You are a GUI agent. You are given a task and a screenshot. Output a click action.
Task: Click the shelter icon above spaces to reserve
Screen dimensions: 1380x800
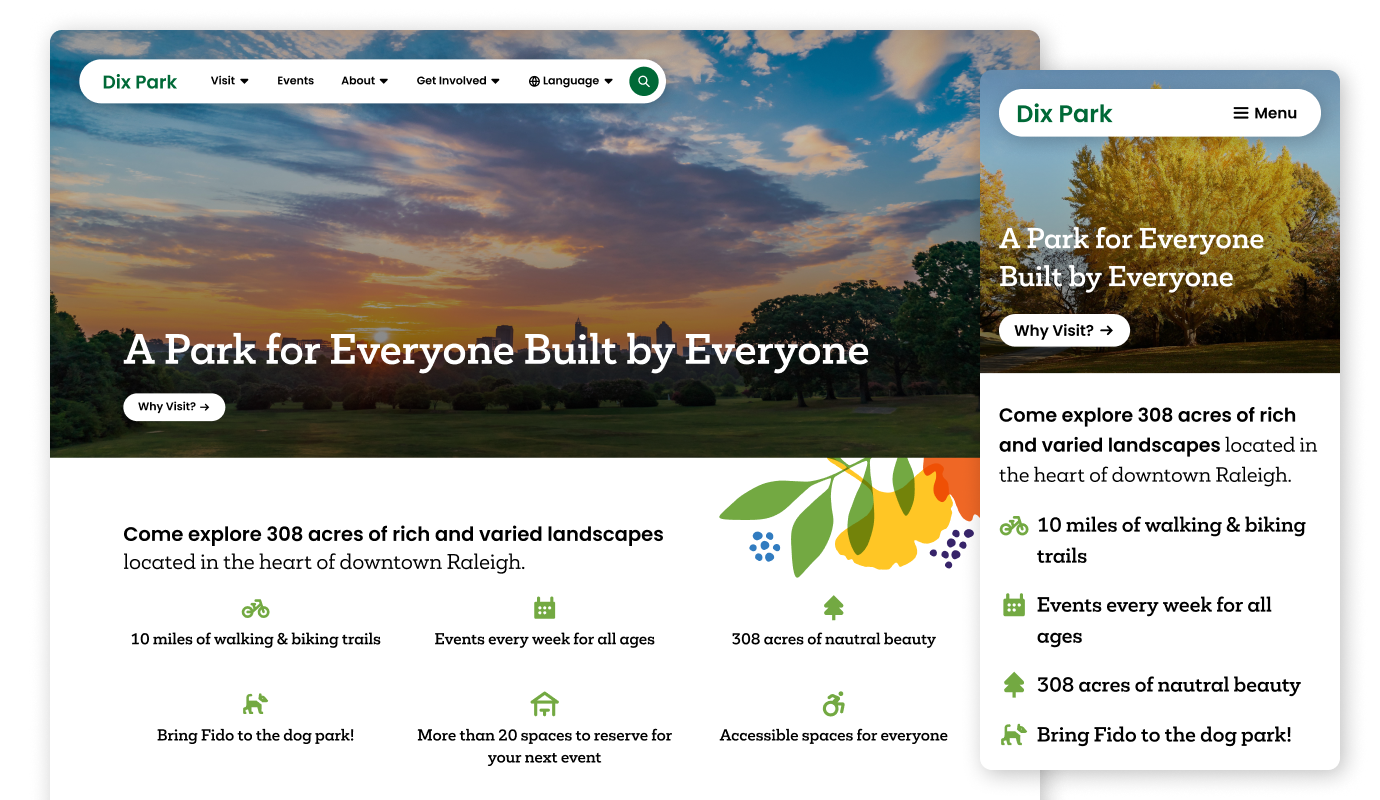click(x=544, y=703)
